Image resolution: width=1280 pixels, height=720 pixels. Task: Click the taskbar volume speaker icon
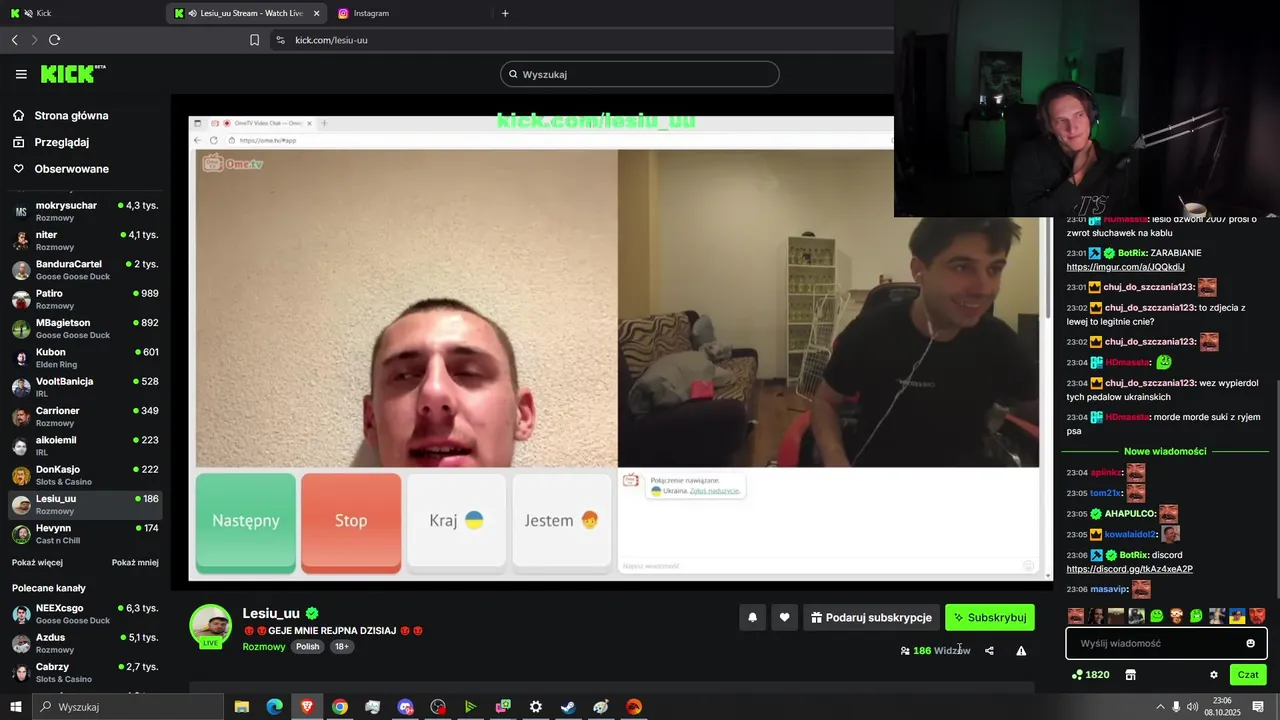coord(1192,707)
